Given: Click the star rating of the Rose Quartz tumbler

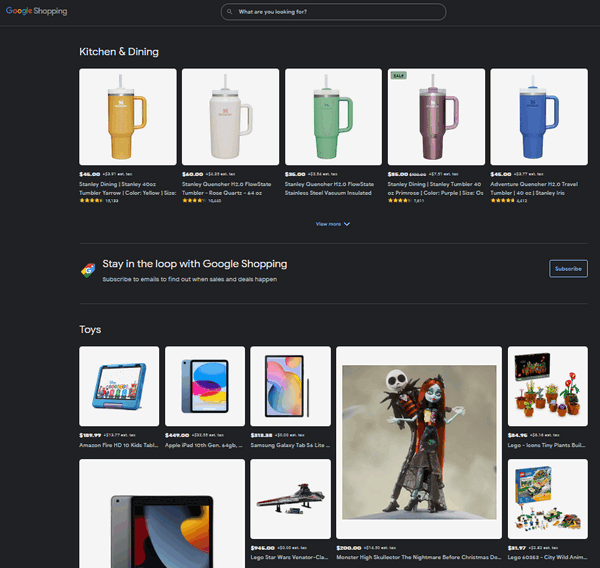Looking at the screenshot, I should (x=194, y=201).
